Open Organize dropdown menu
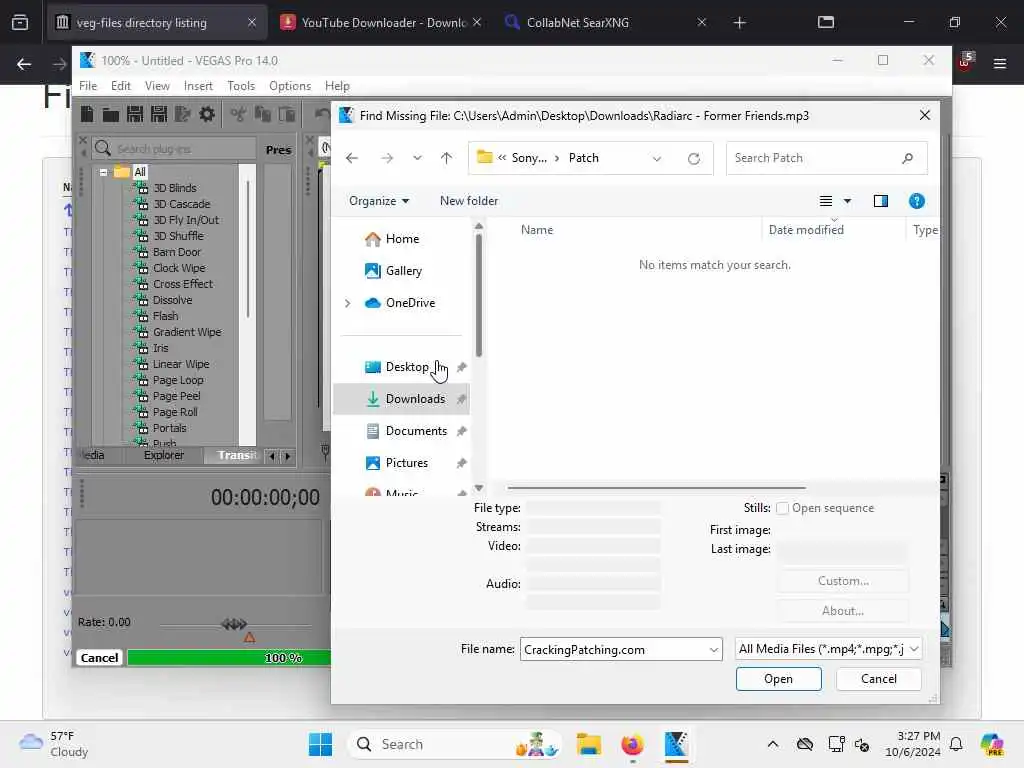 point(379,201)
